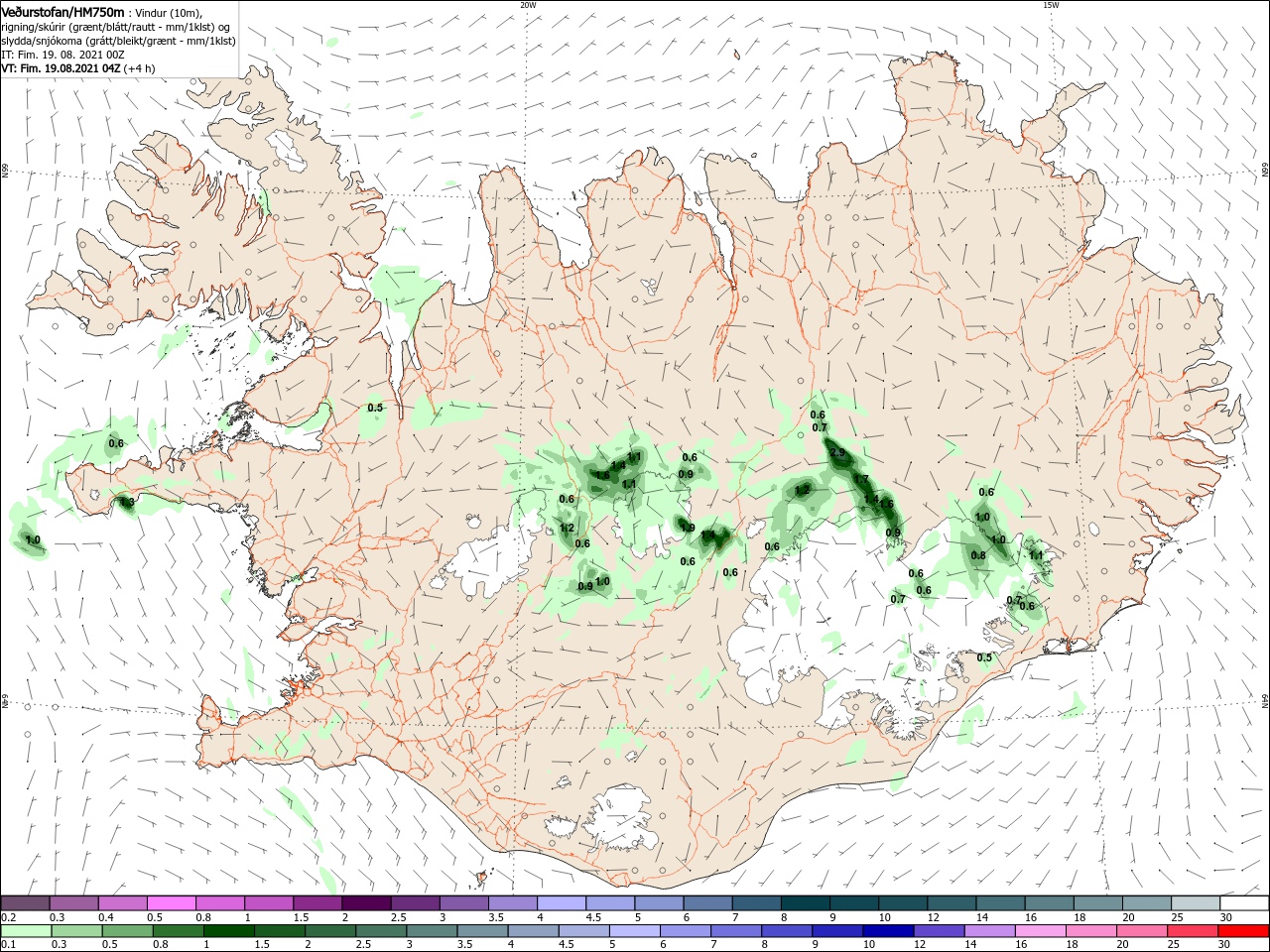Pick the darkest purple swatch labeled 2
Image resolution: width=1270 pixels, height=952 pixels.
[x=366, y=903]
